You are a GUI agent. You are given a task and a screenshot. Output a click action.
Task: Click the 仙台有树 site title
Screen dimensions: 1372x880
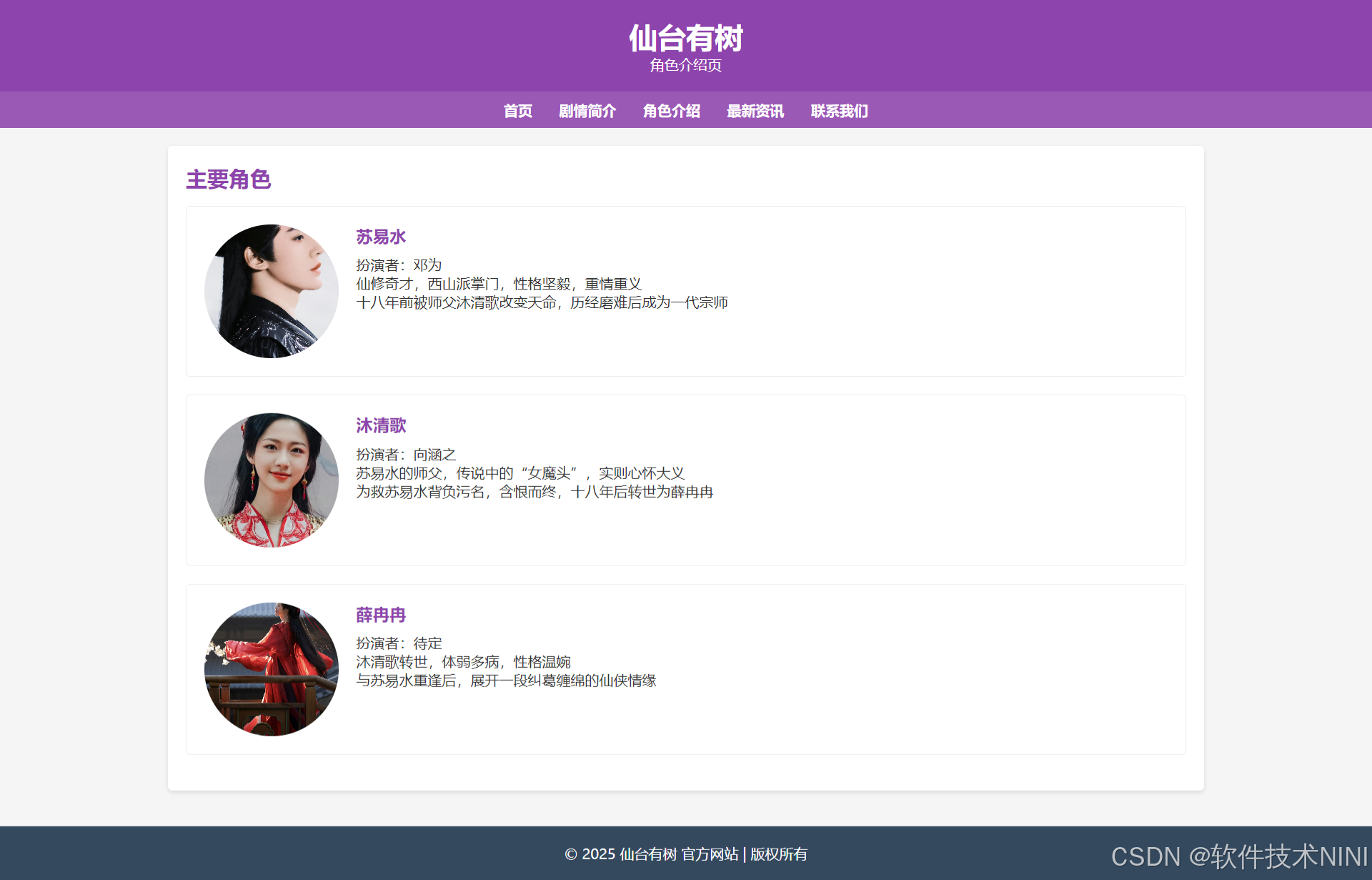(x=685, y=38)
